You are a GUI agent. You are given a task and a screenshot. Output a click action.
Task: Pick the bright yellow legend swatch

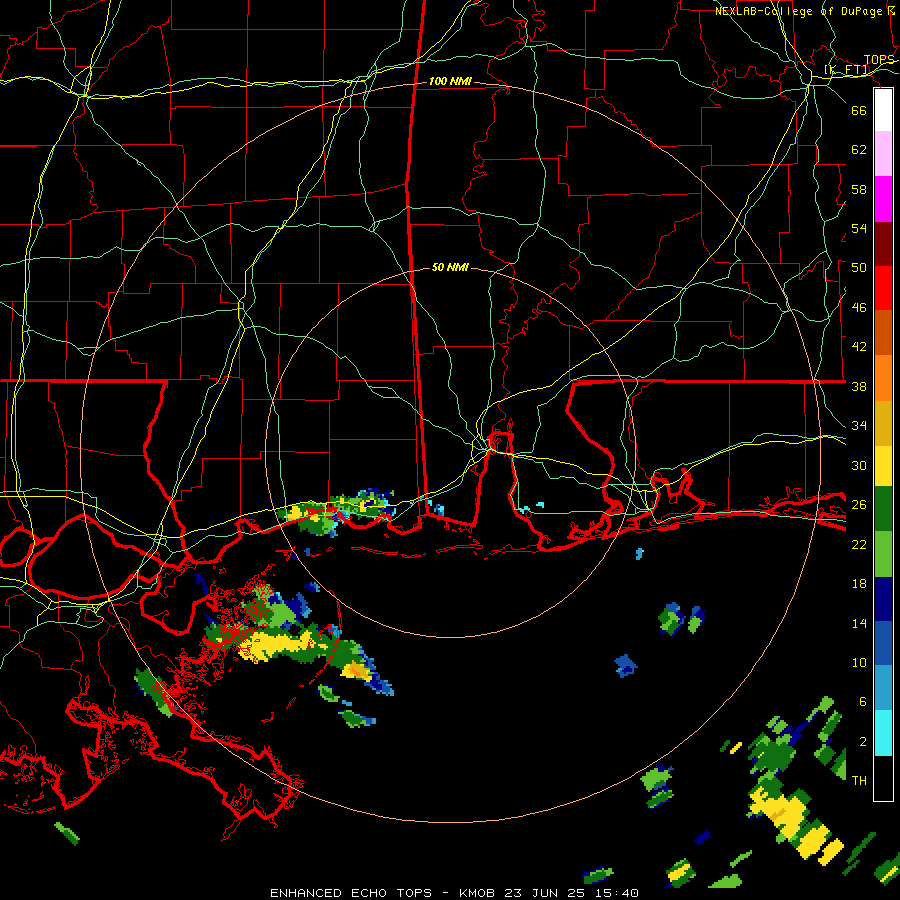click(883, 465)
